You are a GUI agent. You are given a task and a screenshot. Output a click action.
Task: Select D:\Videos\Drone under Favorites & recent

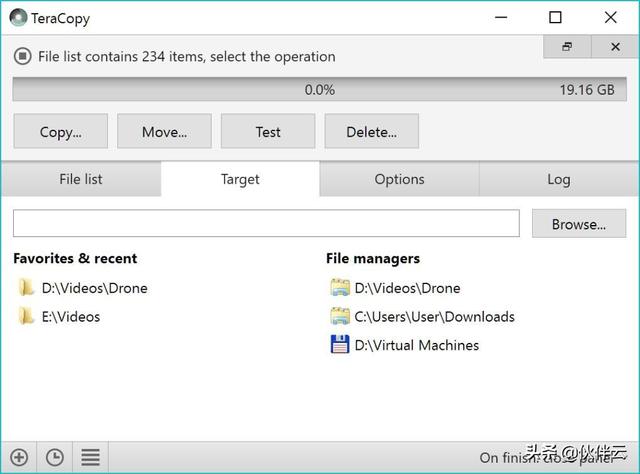click(x=94, y=288)
